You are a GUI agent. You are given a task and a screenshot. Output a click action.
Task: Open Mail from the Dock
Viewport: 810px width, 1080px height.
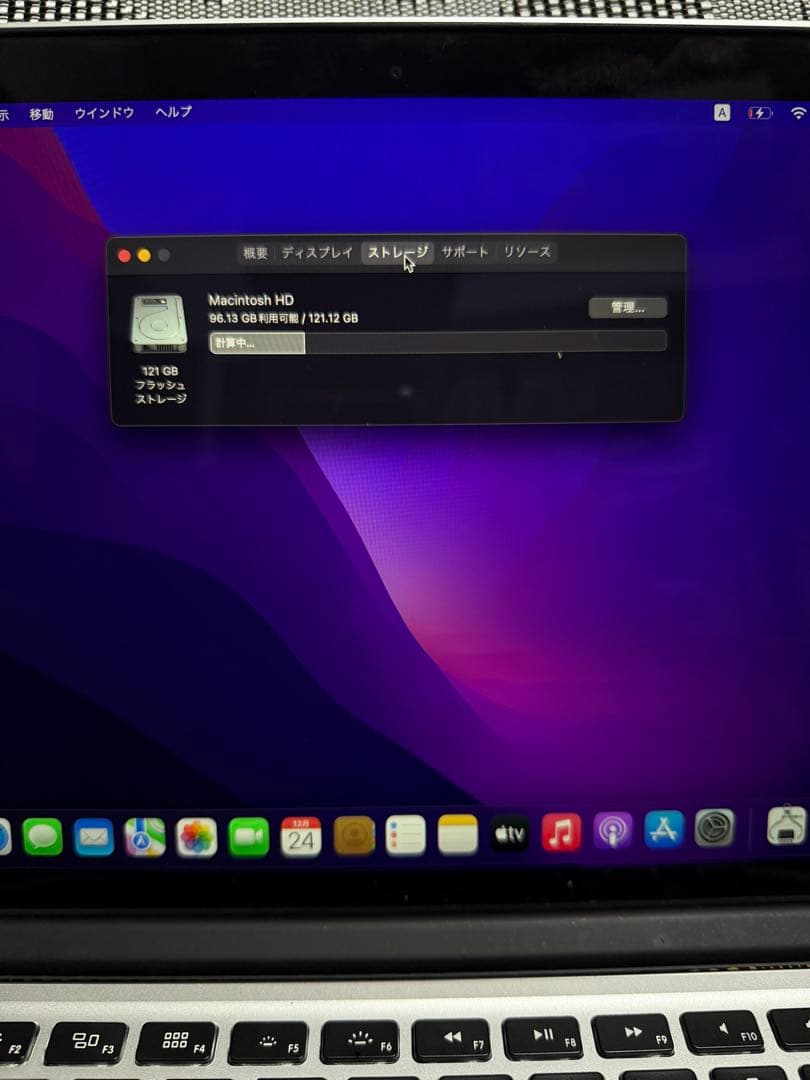pyautogui.click(x=92, y=835)
